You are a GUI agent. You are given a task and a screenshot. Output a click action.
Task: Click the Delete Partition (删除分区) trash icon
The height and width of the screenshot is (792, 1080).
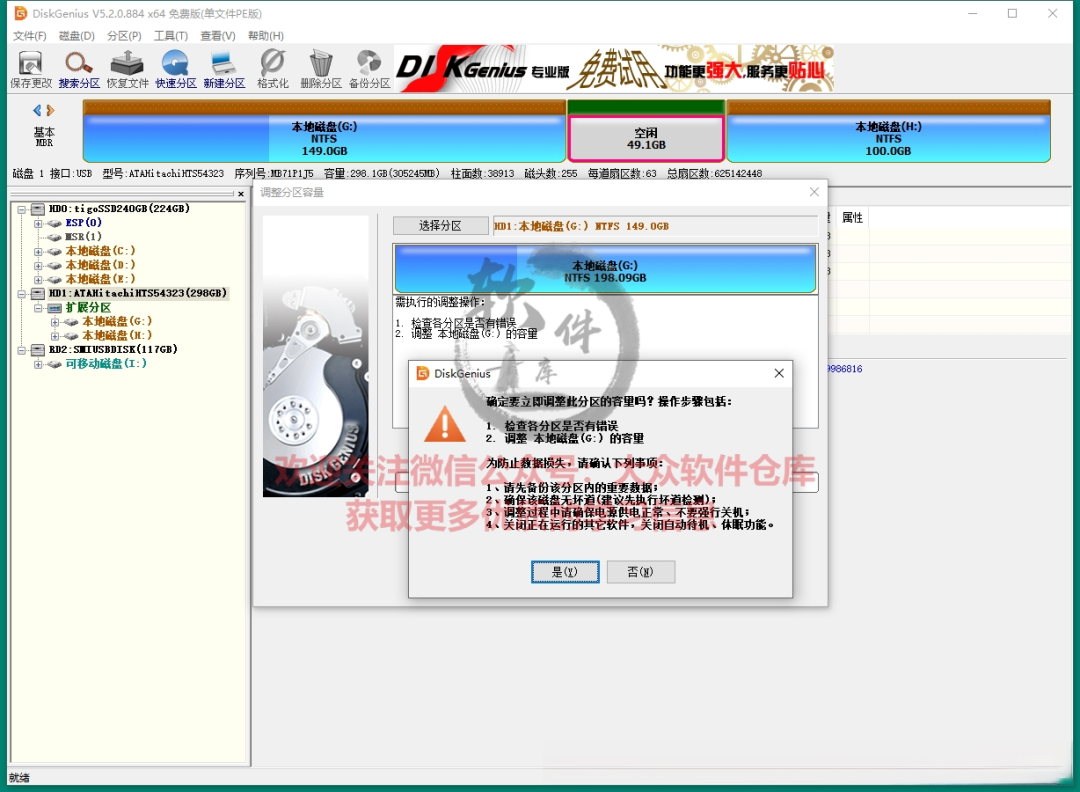click(x=321, y=70)
